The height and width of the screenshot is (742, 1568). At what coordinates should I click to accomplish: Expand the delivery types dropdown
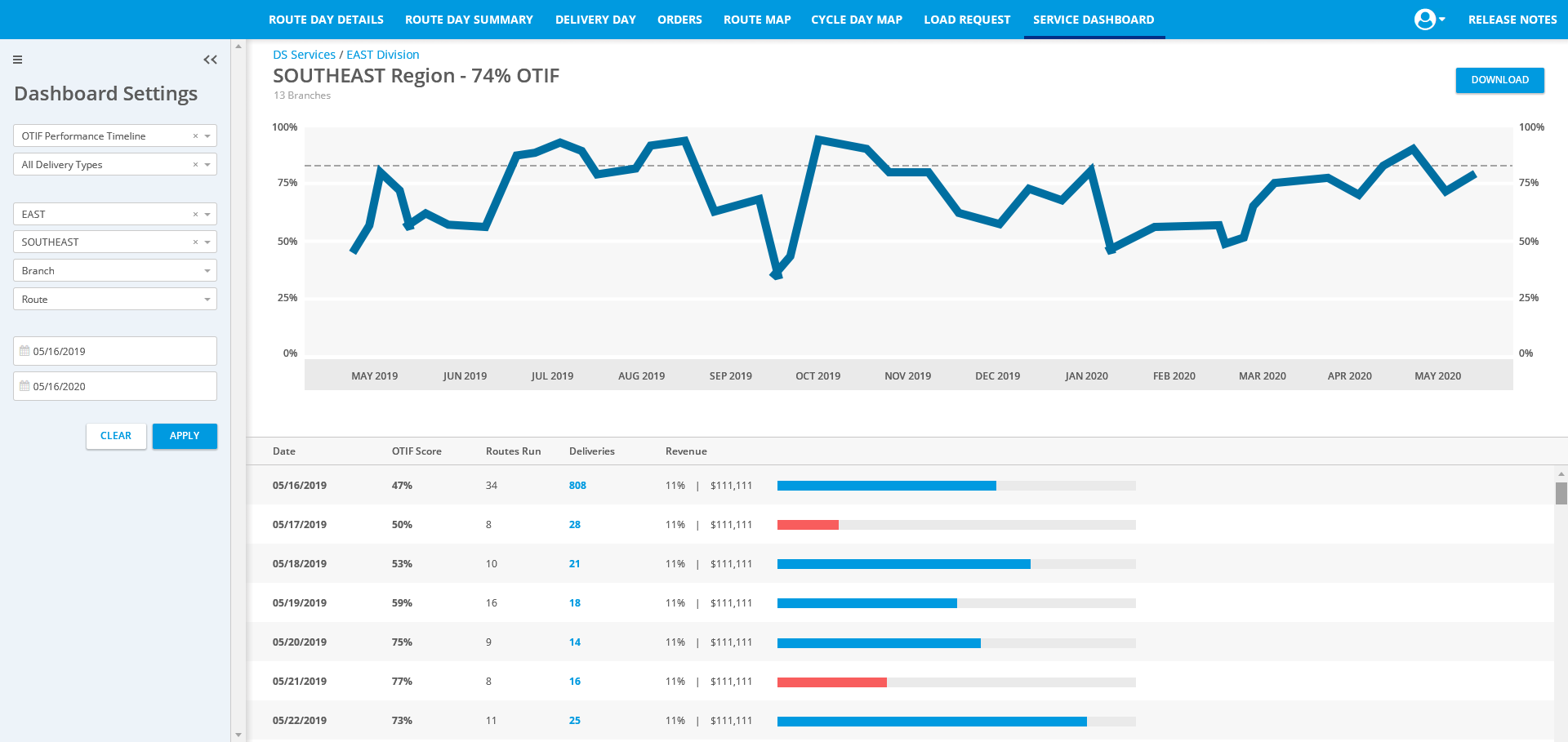(x=207, y=164)
